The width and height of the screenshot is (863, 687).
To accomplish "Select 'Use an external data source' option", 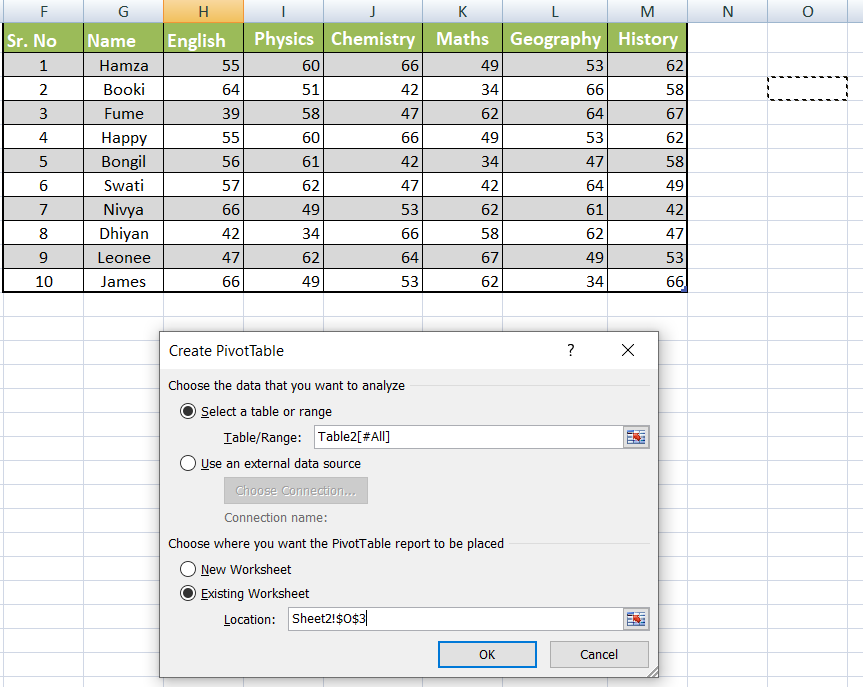I will click(188, 463).
